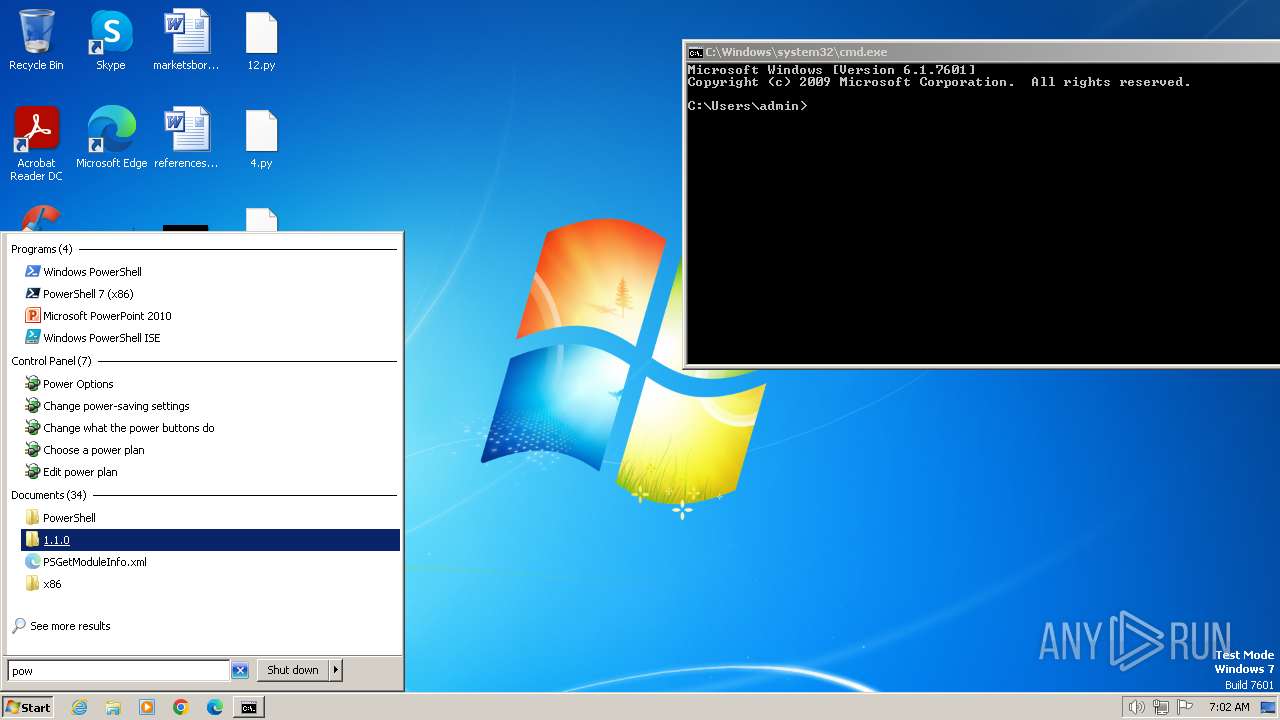Click inside cmd prompt at C:\Users\admin>
This screenshot has height=720, width=1280.
(x=748, y=106)
